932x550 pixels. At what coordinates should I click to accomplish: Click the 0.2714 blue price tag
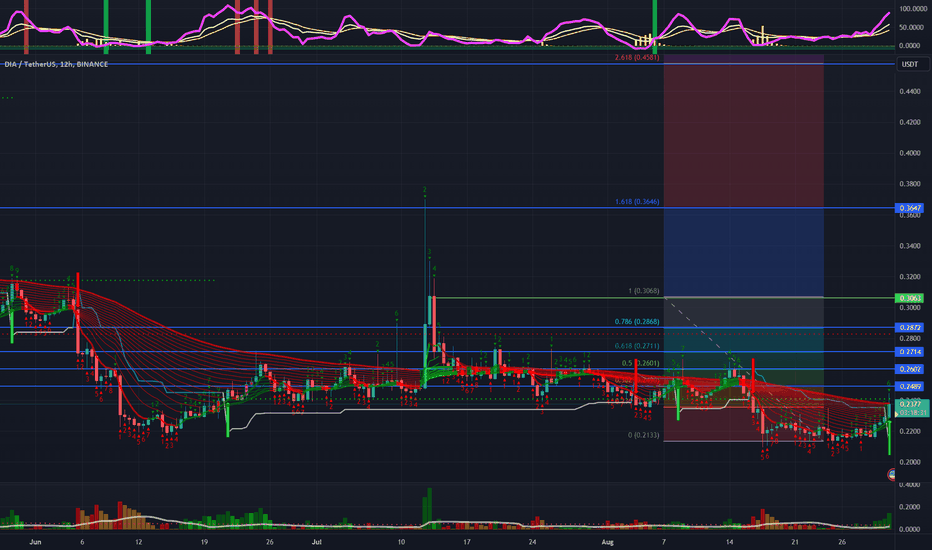(x=909, y=352)
